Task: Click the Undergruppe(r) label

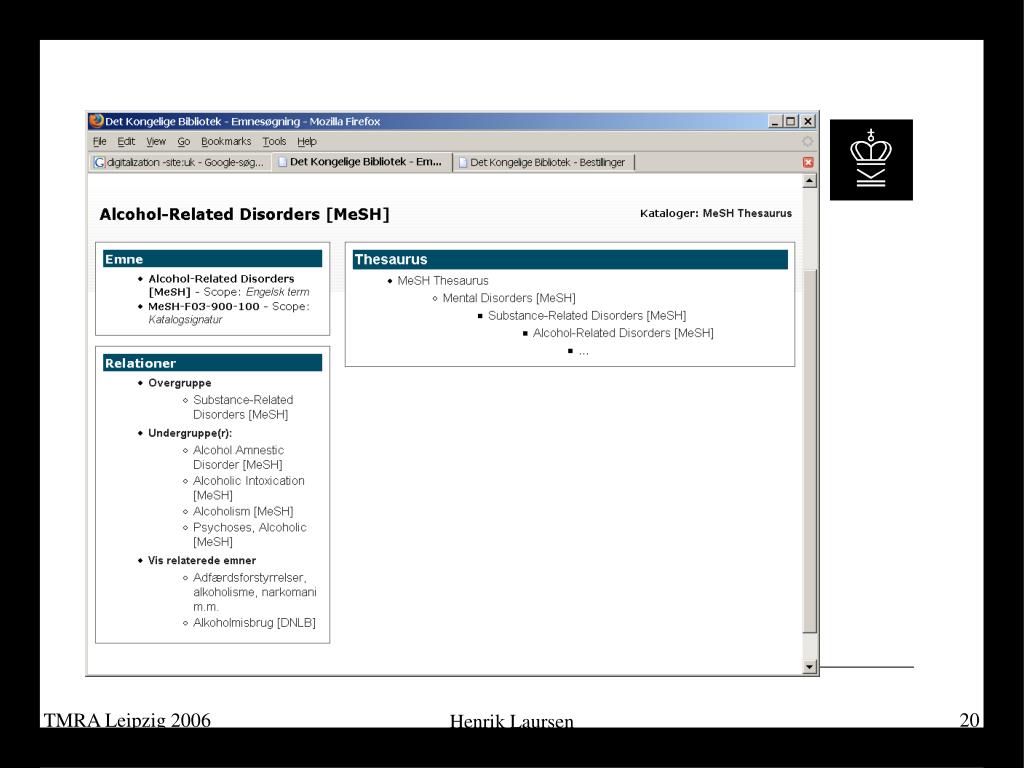Action: pos(190,433)
